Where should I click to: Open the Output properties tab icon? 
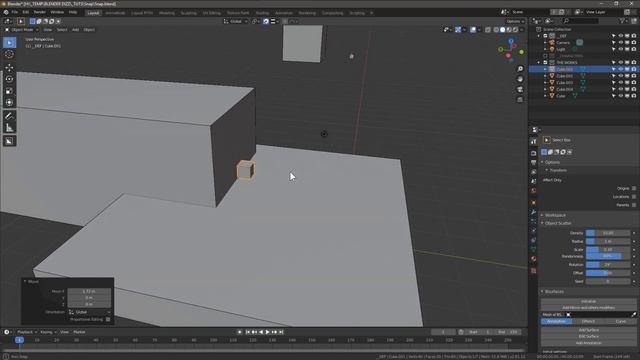[533, 162]
